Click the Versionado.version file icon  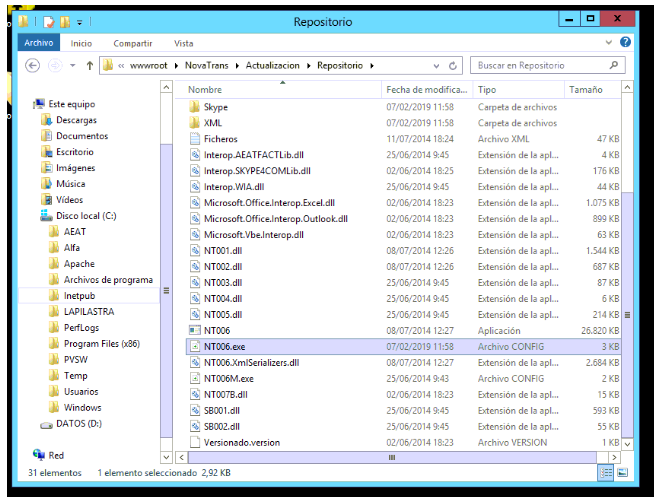click(x=195, y=442)
